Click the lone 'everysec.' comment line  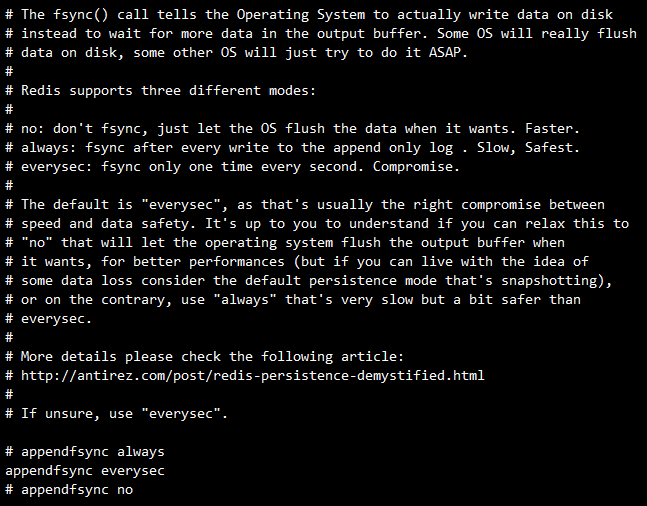pos(48,319)
